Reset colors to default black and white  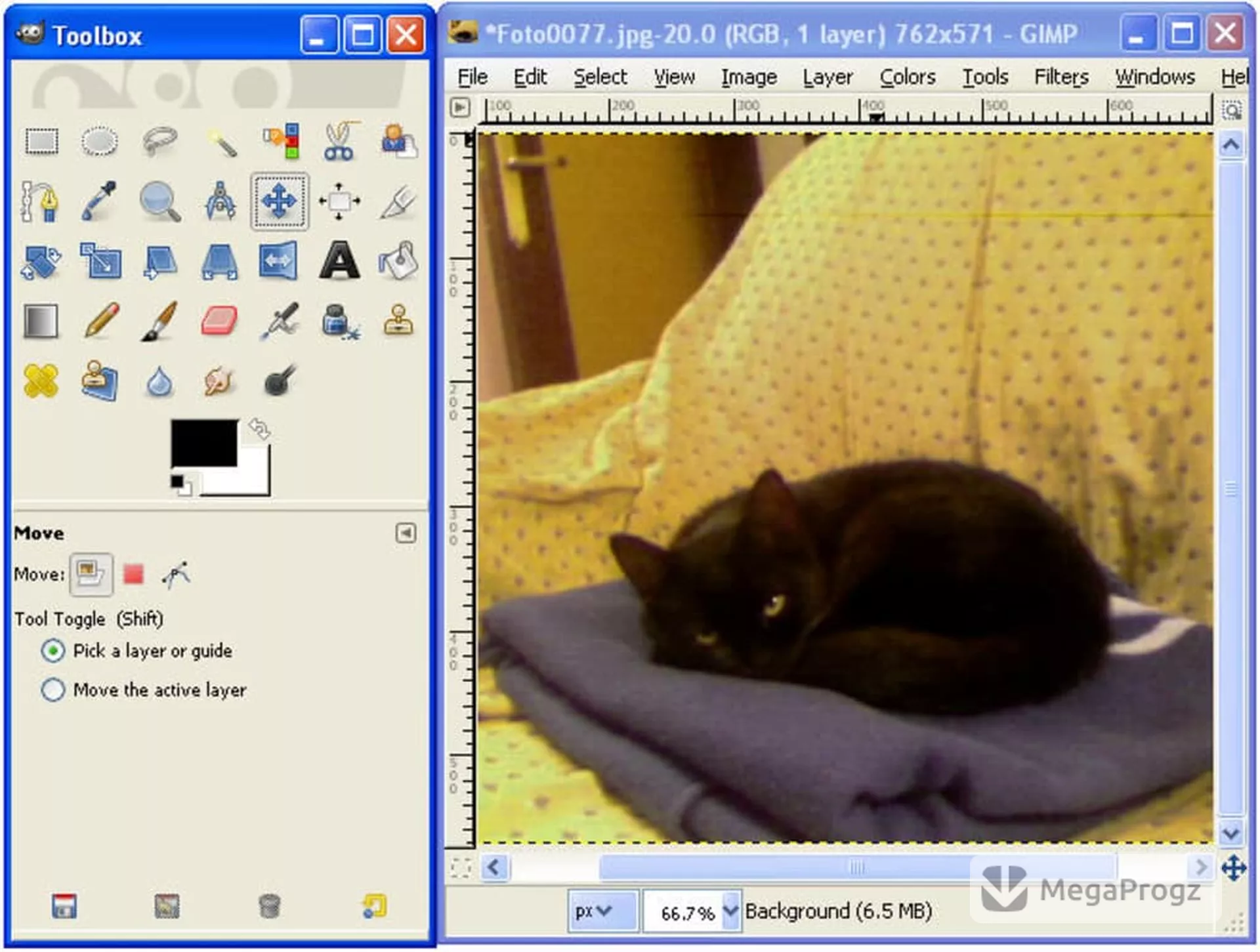(181, 485)
